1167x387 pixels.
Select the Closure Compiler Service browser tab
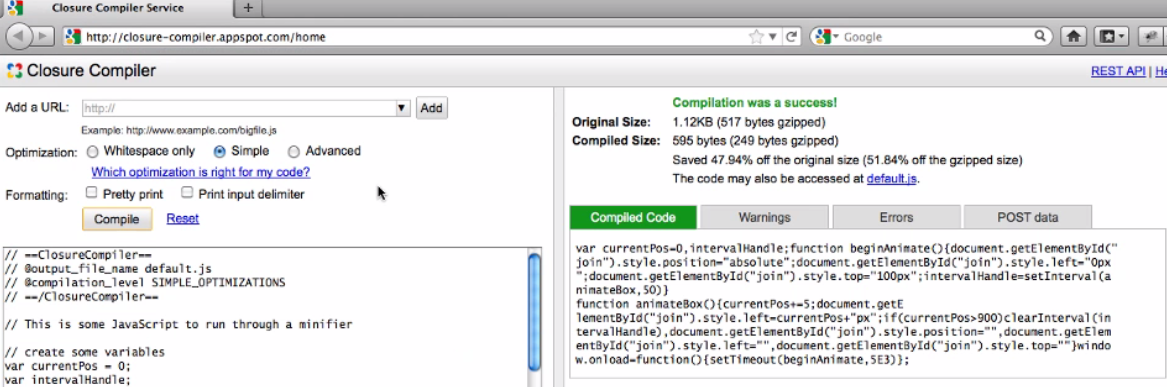click(x=118, y=8)
